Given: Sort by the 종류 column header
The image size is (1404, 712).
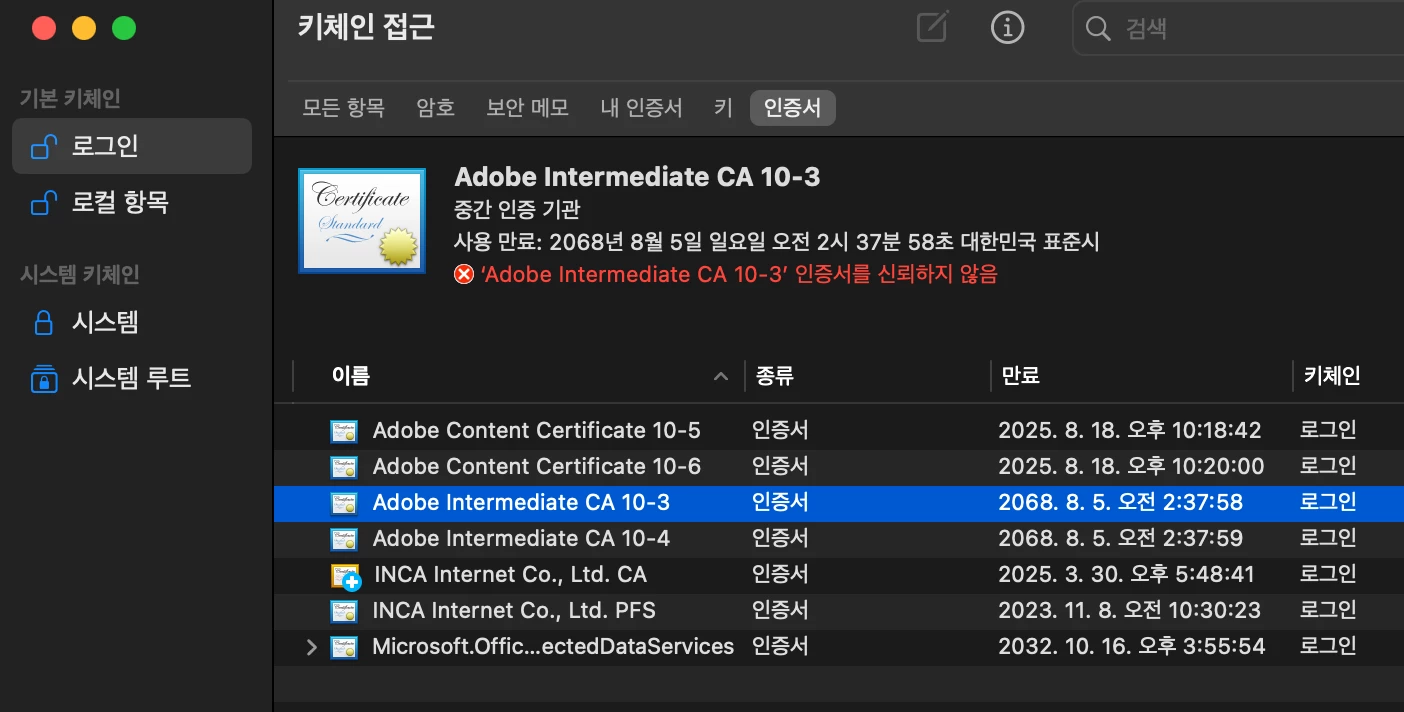Looking at the screenshot, I should click(774, 376).
